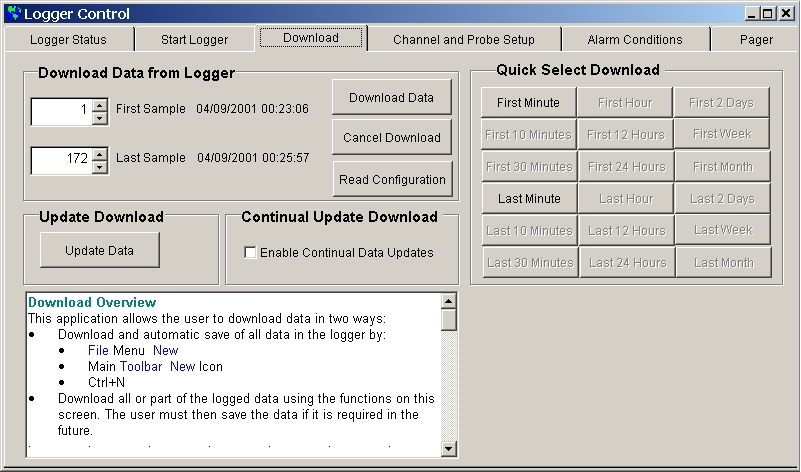Click the Last 10 Minutes button
The width and height of the screenshot is (801, 472).
(529, 230)
